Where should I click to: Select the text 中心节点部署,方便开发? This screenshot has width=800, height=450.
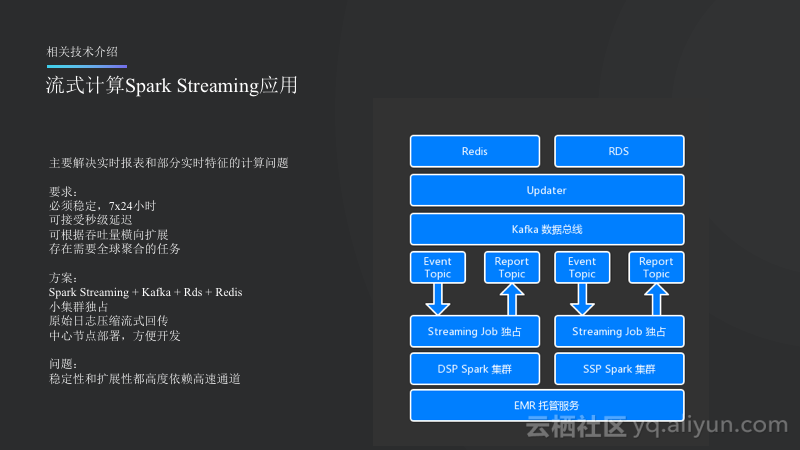click(115, 336)
